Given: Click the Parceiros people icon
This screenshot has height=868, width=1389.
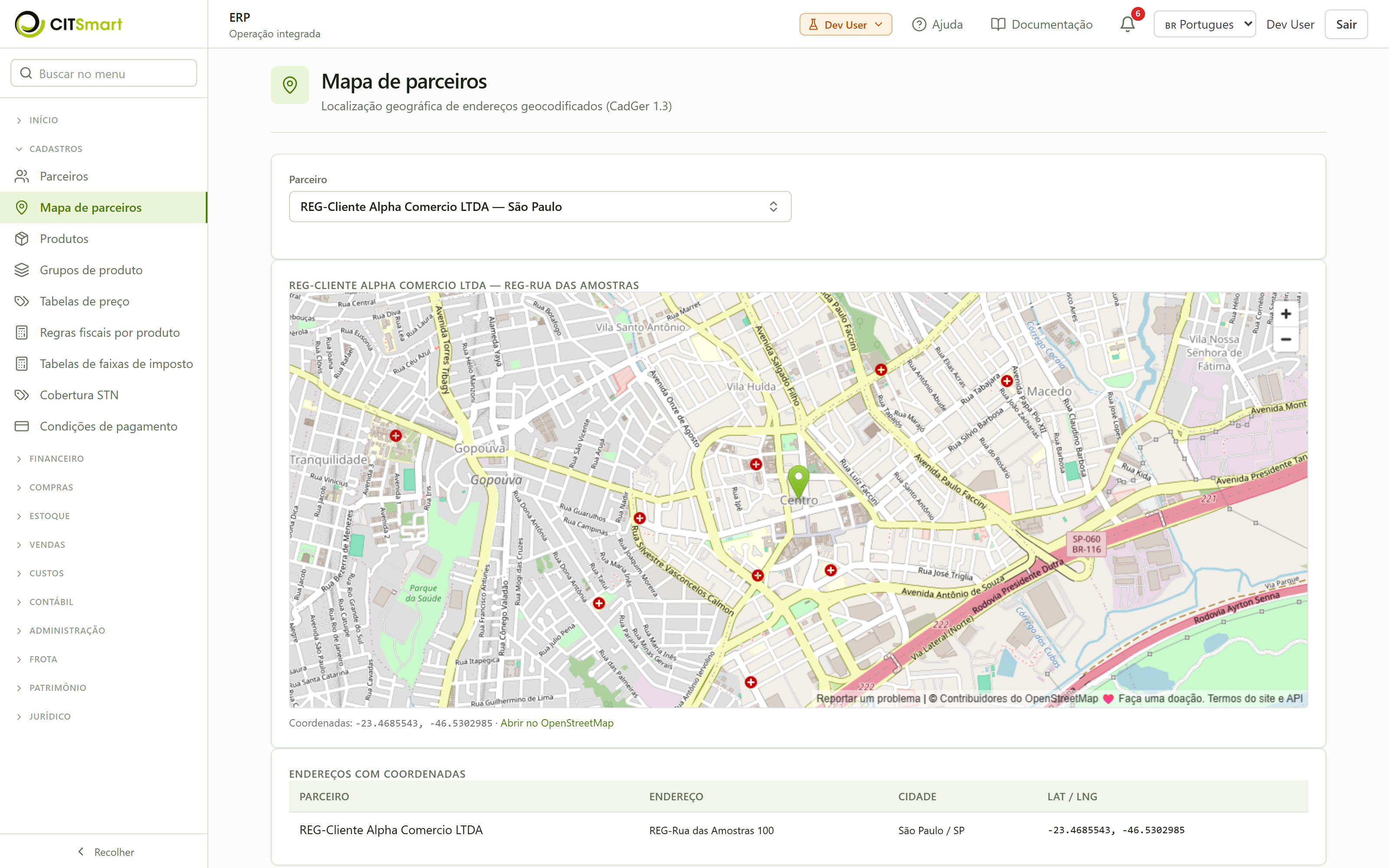Looking at the screenshot, I should (22, 176).
